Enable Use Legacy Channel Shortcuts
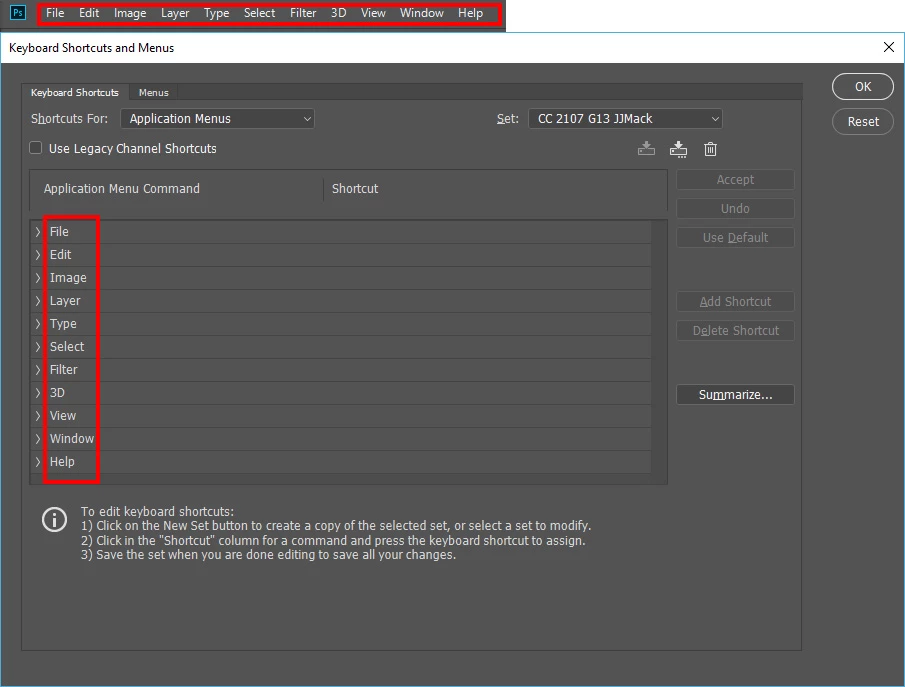 pos(36,148)
